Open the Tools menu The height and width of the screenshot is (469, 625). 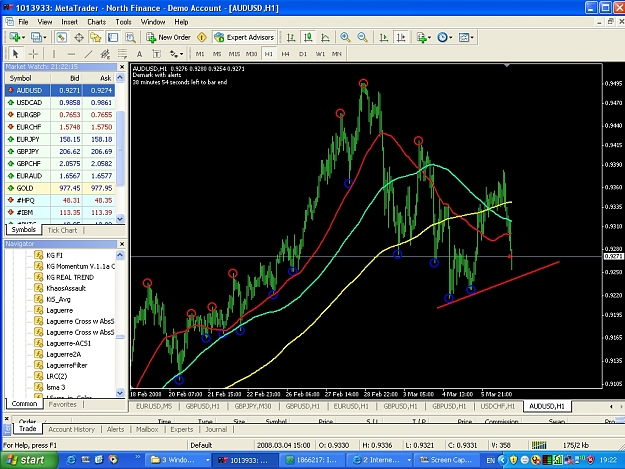click(x=123, y=22)
